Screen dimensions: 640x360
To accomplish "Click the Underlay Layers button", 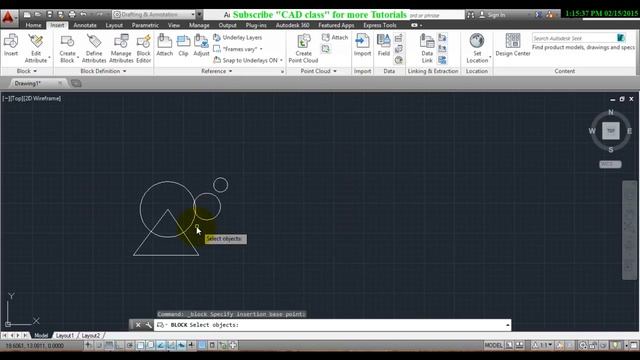I will (x=238, y=38).
